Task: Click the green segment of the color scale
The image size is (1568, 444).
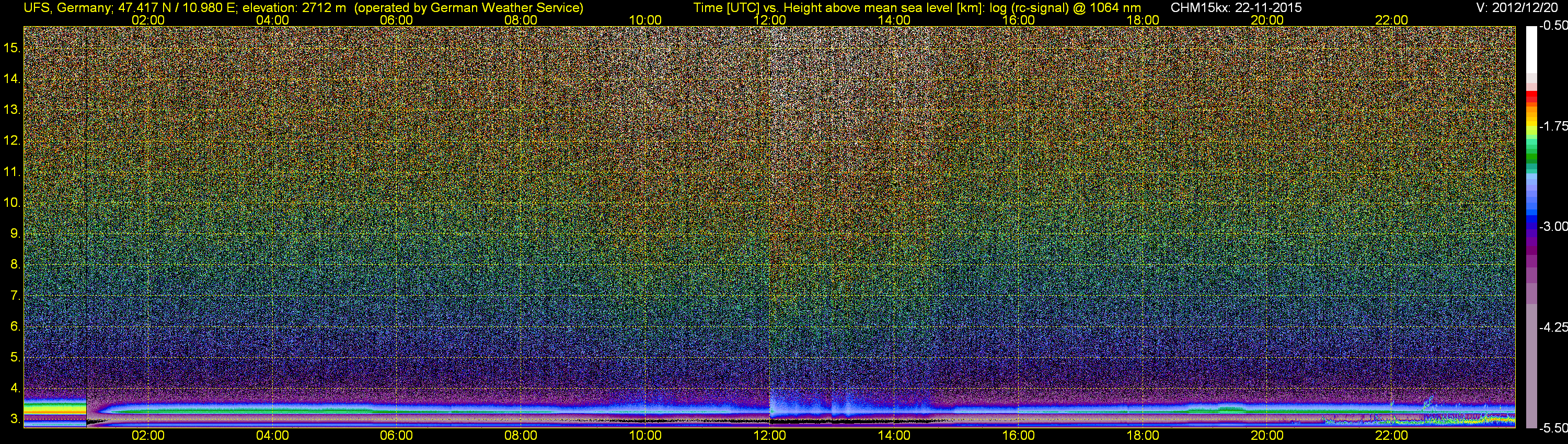Action: 1531,157
